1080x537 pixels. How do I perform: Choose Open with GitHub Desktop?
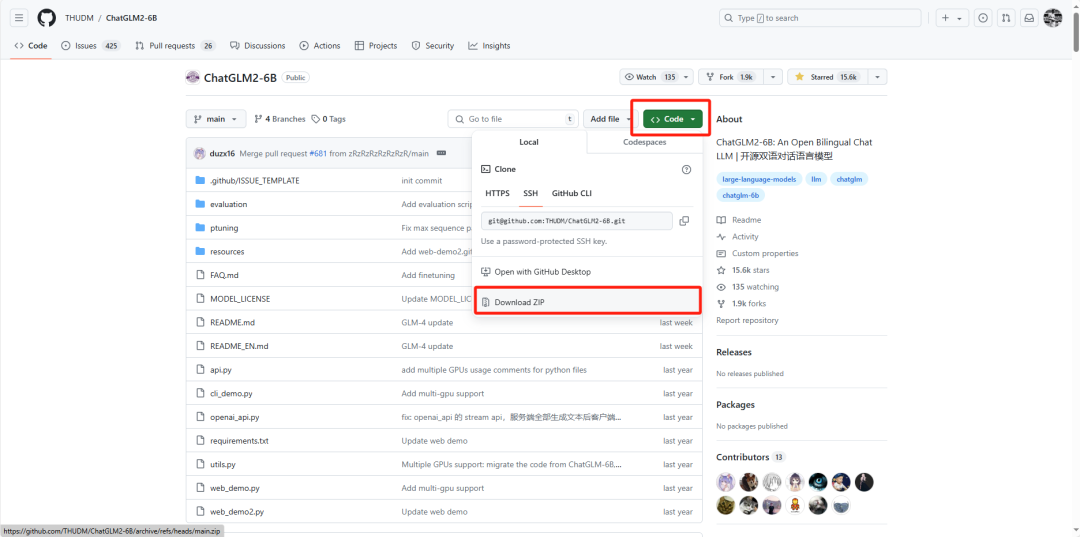[588, 272]
